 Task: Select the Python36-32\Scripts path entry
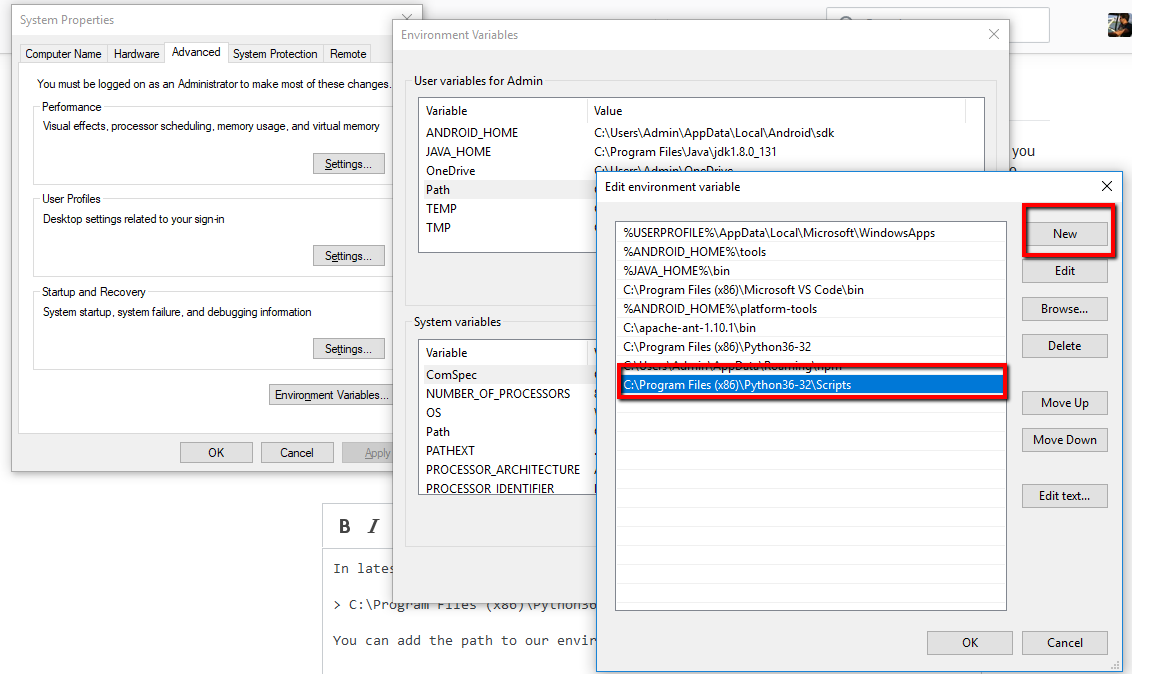point(811,385)
